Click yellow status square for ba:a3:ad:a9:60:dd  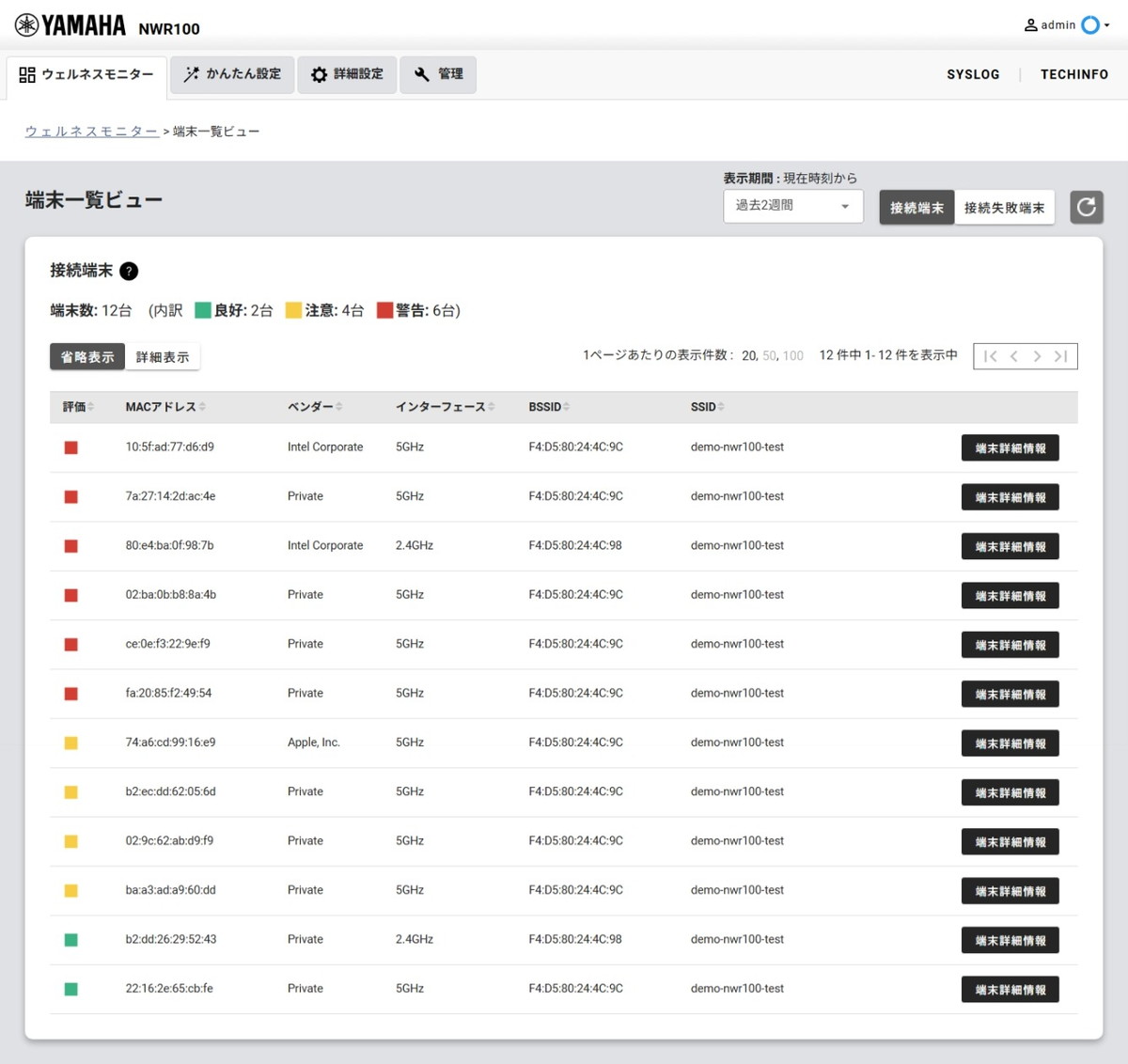(70, 890)
